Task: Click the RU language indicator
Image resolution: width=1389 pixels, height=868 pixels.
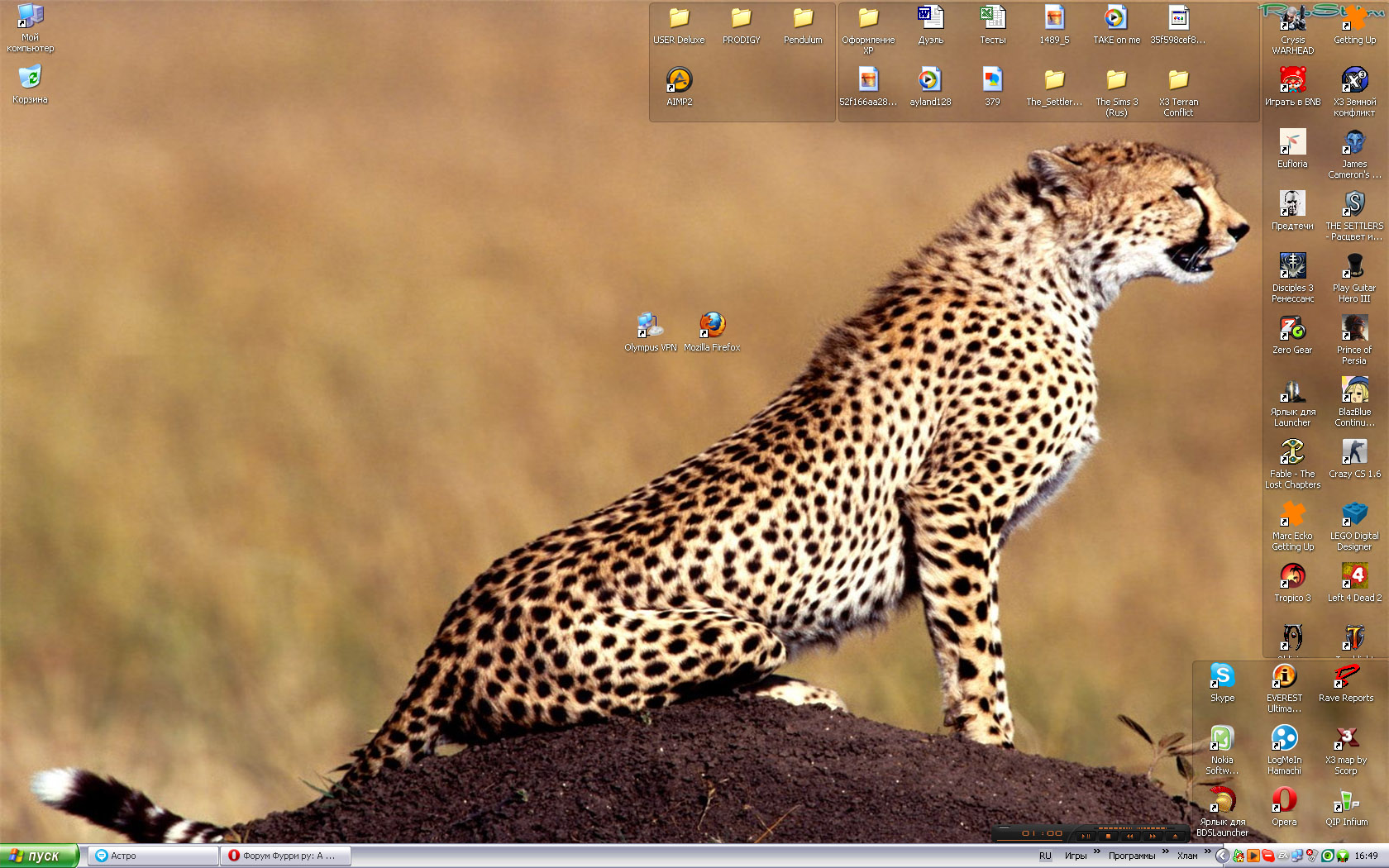Action: 1045,856
